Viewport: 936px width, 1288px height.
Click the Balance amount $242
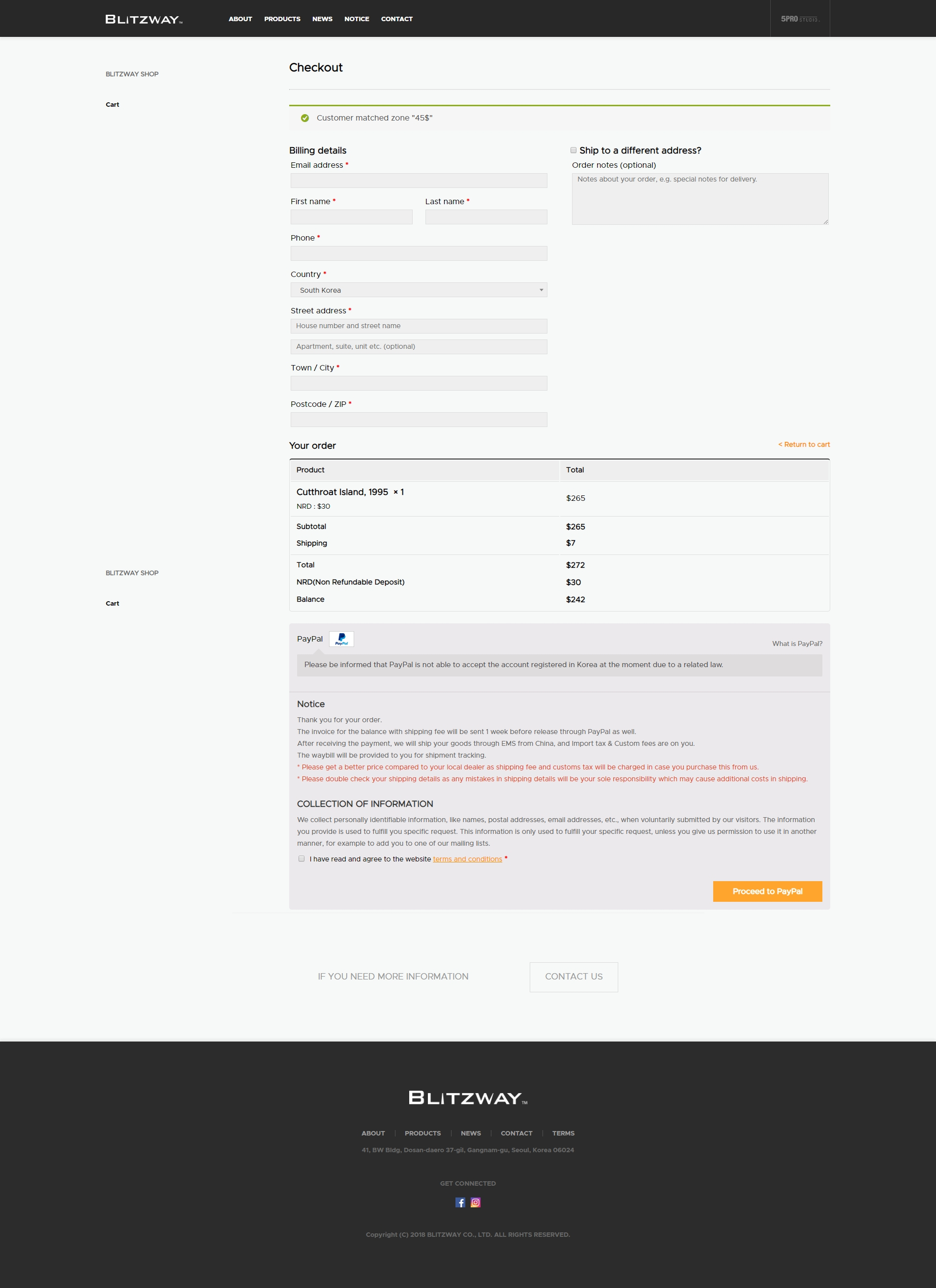575,599
